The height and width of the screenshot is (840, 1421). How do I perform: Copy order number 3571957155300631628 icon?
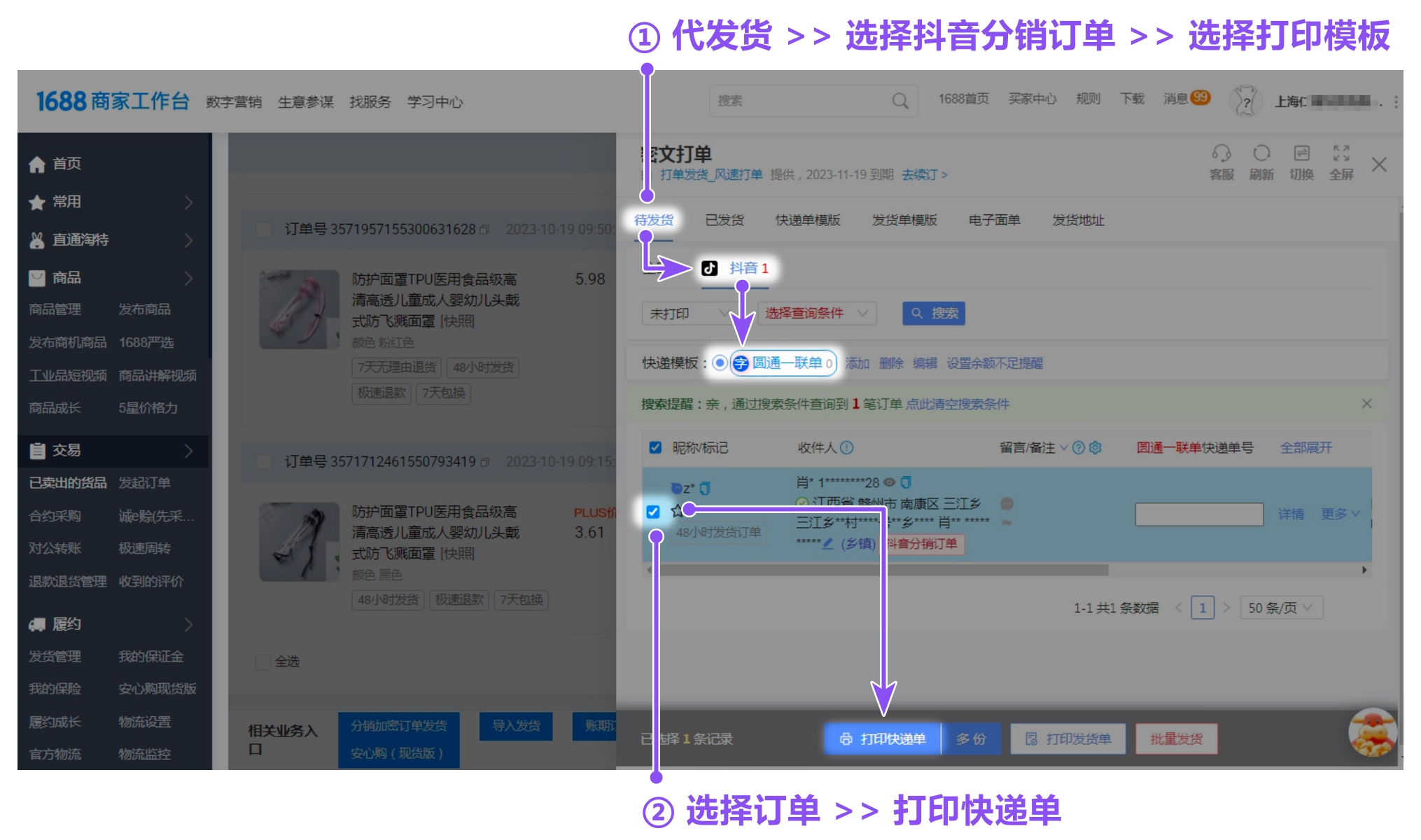pos(484,230)
